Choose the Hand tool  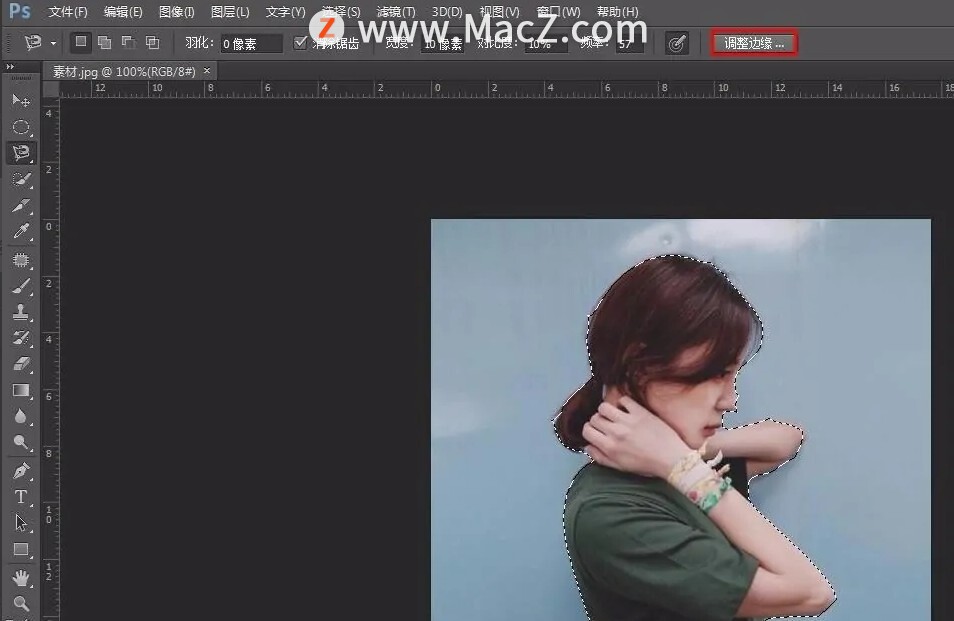tap(20, 578)
